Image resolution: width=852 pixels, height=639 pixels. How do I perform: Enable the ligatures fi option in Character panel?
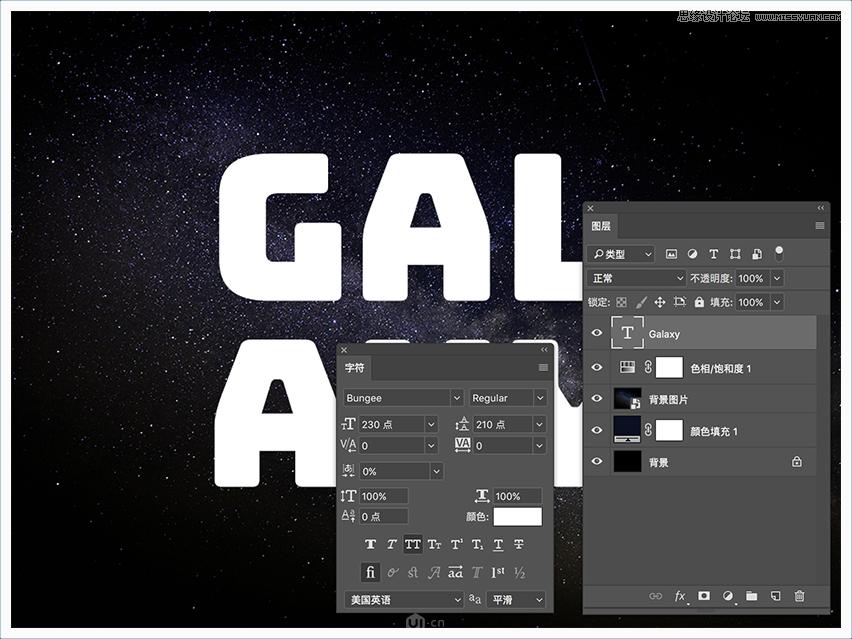tap(370, 572)
